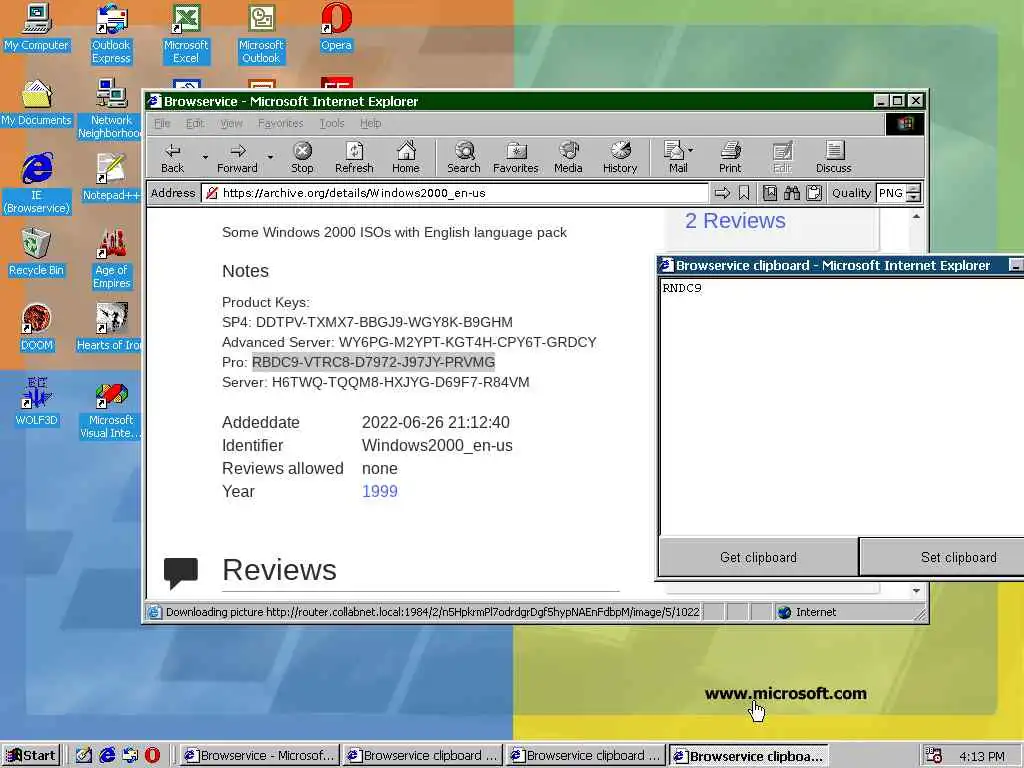The width and height of the screenshot is (1024, 768).
Task: Select the Age of Empires shortcut
Action: point(112,259)
